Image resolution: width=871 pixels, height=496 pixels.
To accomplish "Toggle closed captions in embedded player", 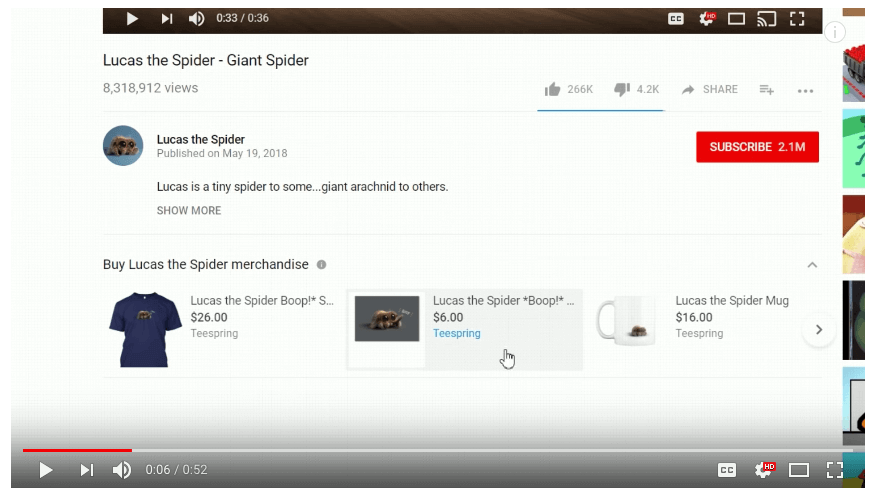I will 675,19.
